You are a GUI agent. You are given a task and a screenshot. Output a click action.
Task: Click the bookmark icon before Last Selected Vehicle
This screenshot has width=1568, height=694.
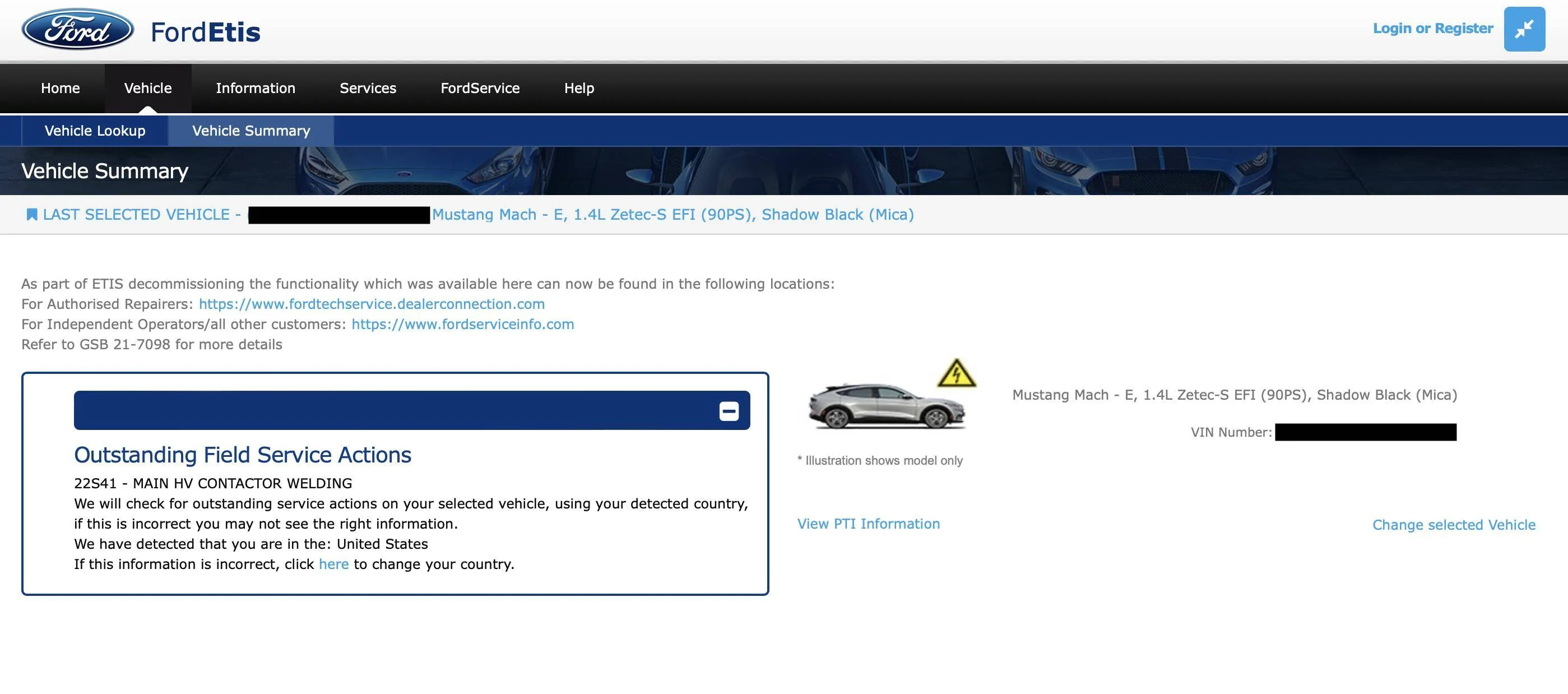point(31,214)
